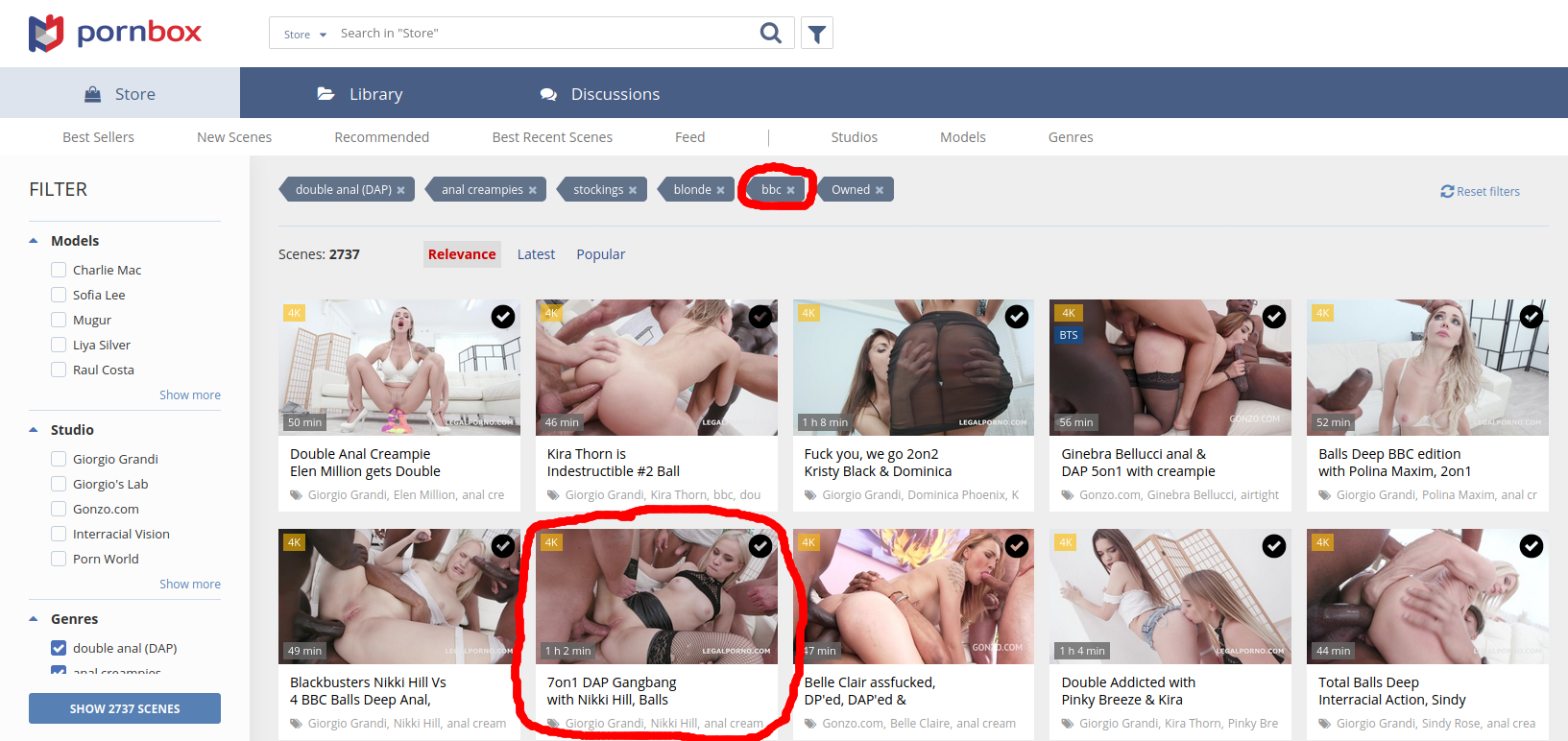Open the Store dropdown in search bar

point(304,34)
